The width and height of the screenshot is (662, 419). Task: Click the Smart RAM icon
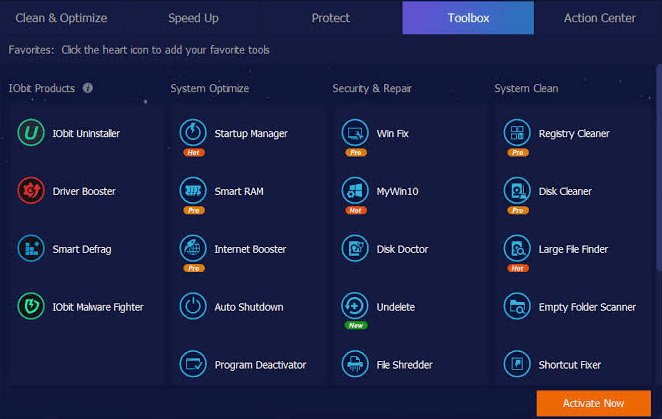click(193, 190)
